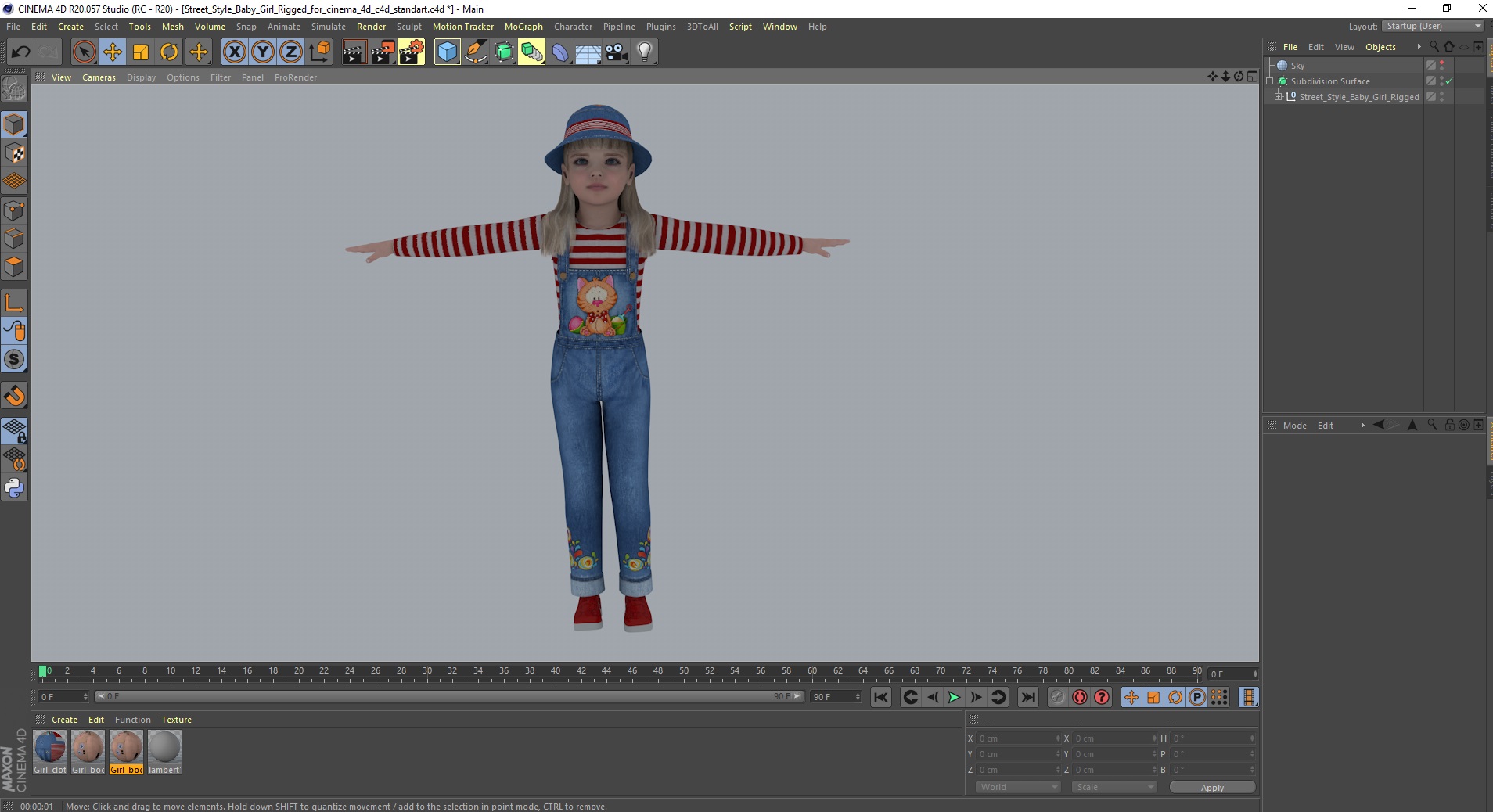
Task: Click the Python script icon
Action: [14, 488]
